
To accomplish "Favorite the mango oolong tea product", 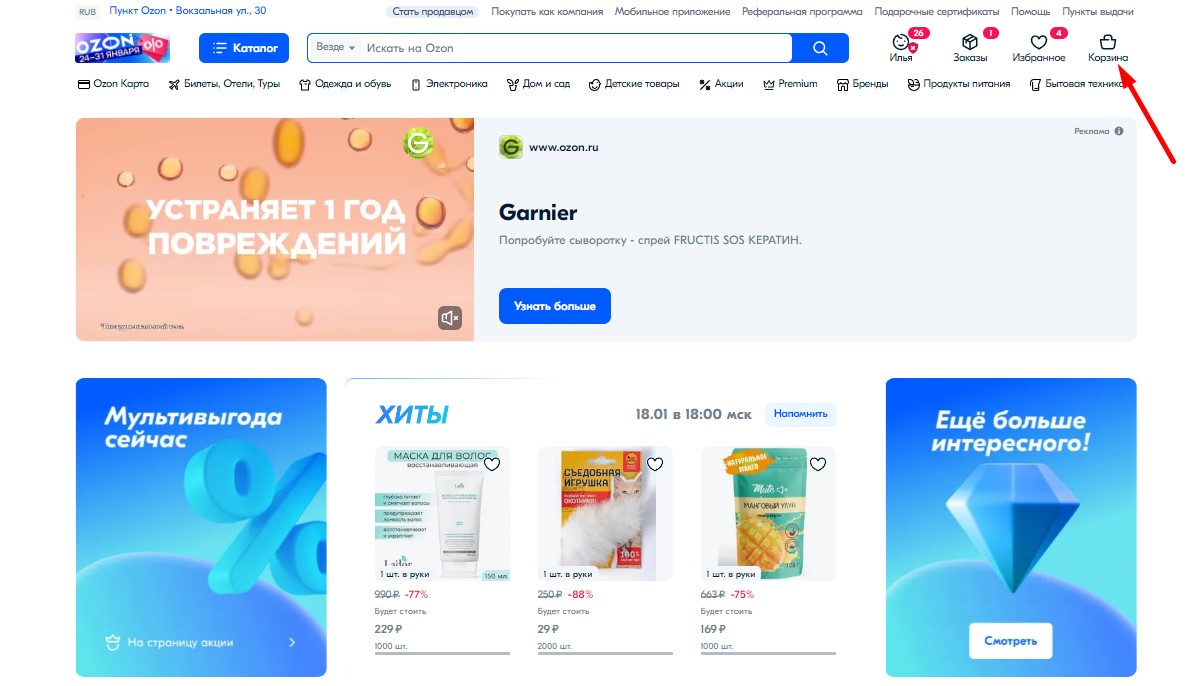I will coord(818,464).
